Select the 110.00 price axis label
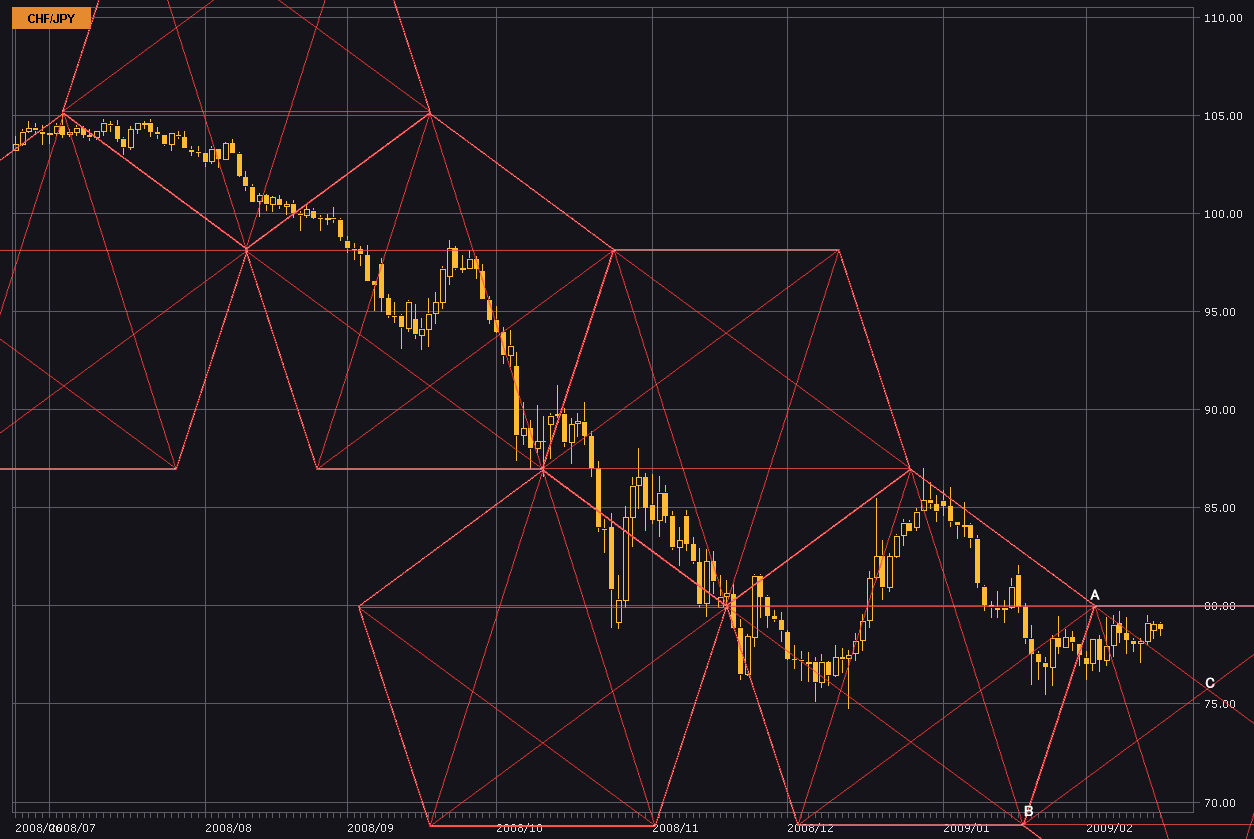 1224,18
